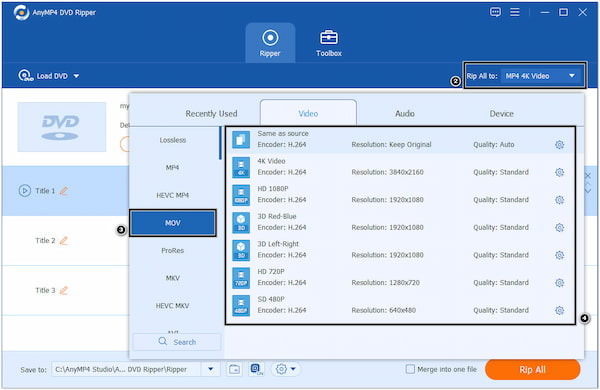Image resolution: width=600 pixels, height=390 pixels.
Task: Select the HD 720P profile icon
Action: click(x=241, y=277)
